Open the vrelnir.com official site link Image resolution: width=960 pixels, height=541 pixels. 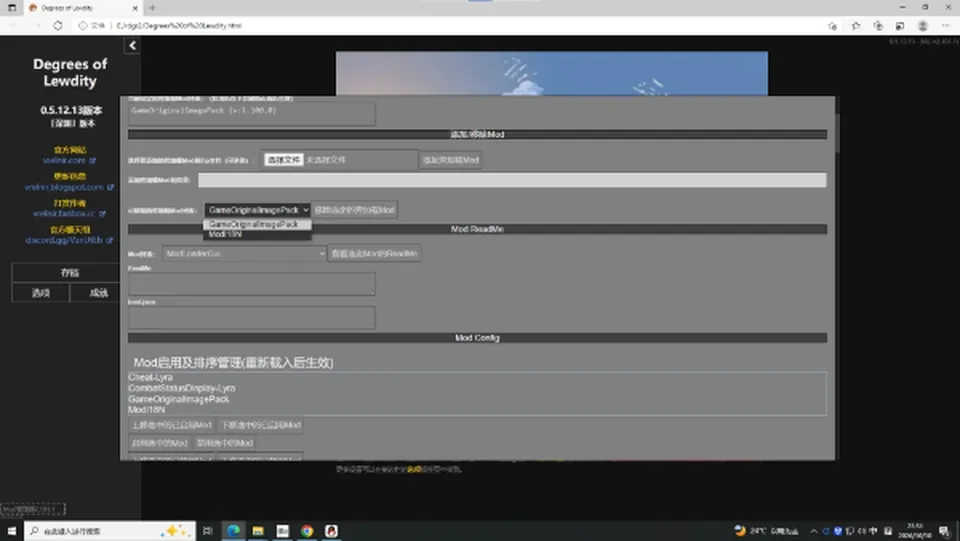[69, 160]
